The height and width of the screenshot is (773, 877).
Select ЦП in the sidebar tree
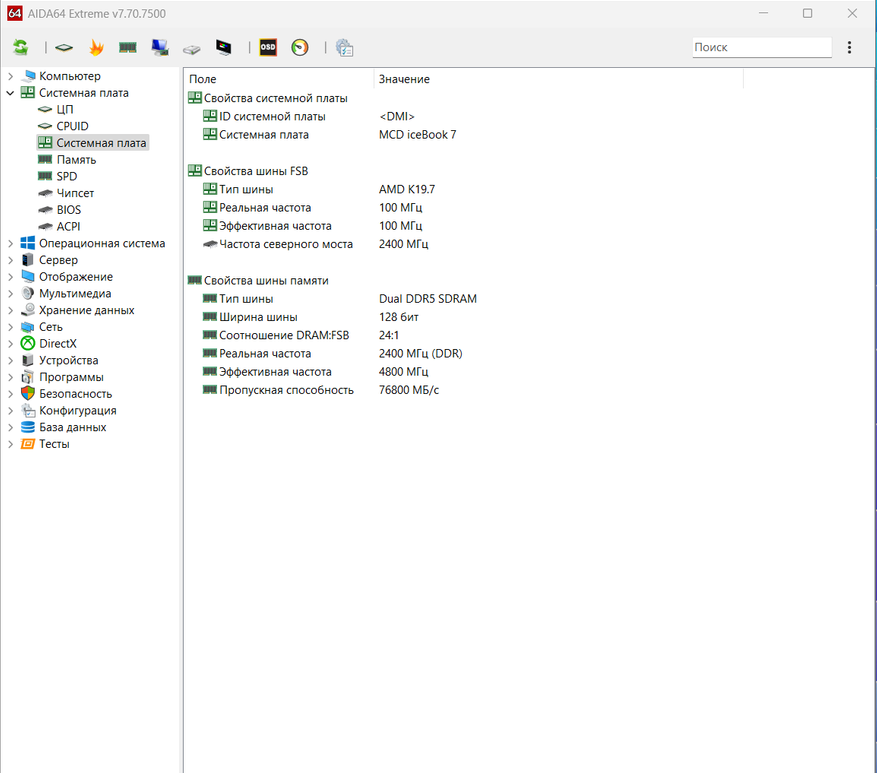pos(64,109)
